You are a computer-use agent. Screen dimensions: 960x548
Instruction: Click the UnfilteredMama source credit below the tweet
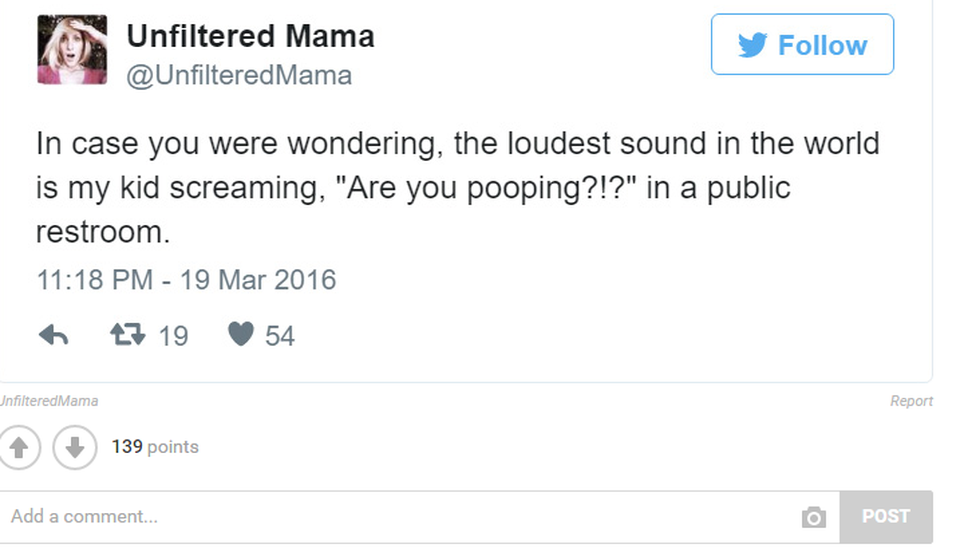point(48,401)
